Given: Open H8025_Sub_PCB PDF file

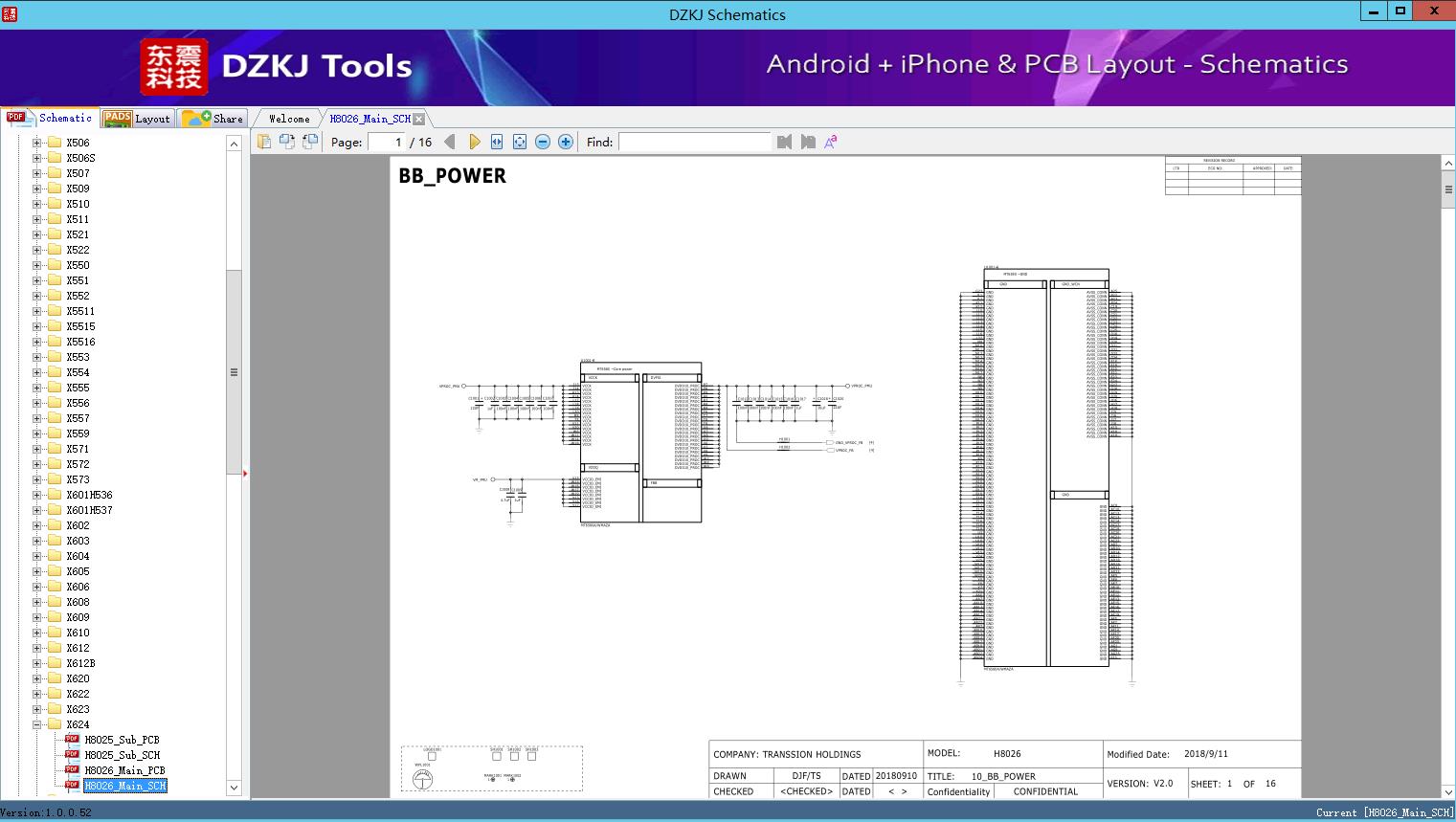Looking at the screenshot, I should click(122, 740).
